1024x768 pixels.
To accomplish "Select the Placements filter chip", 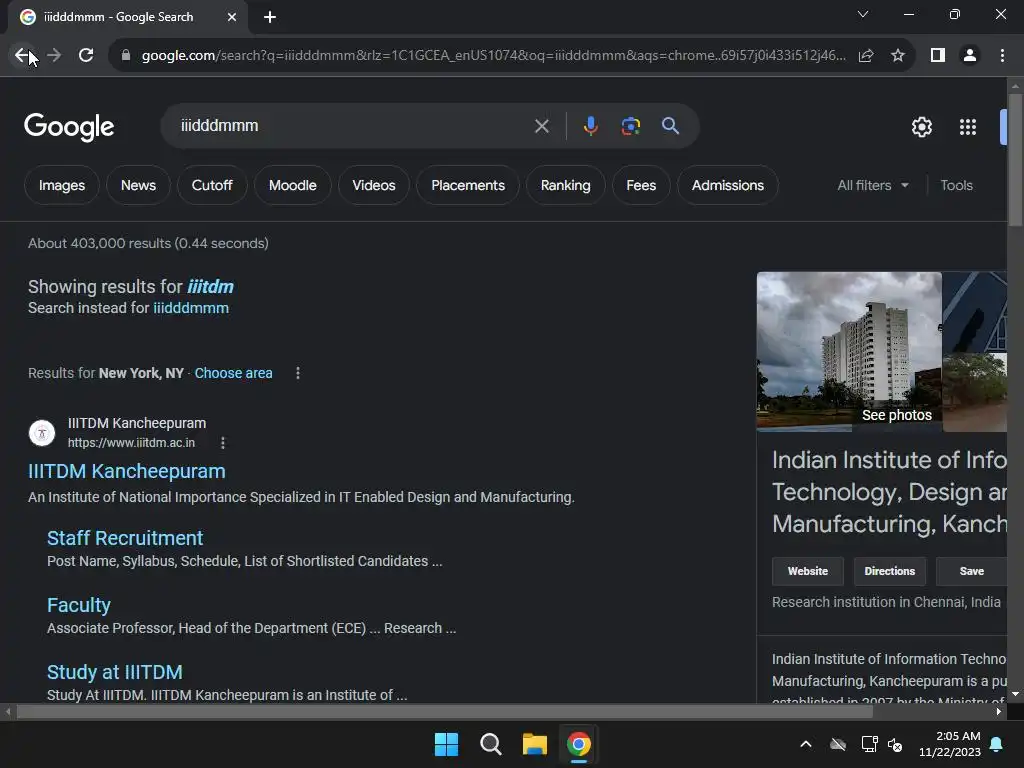I will click(468, 185).
